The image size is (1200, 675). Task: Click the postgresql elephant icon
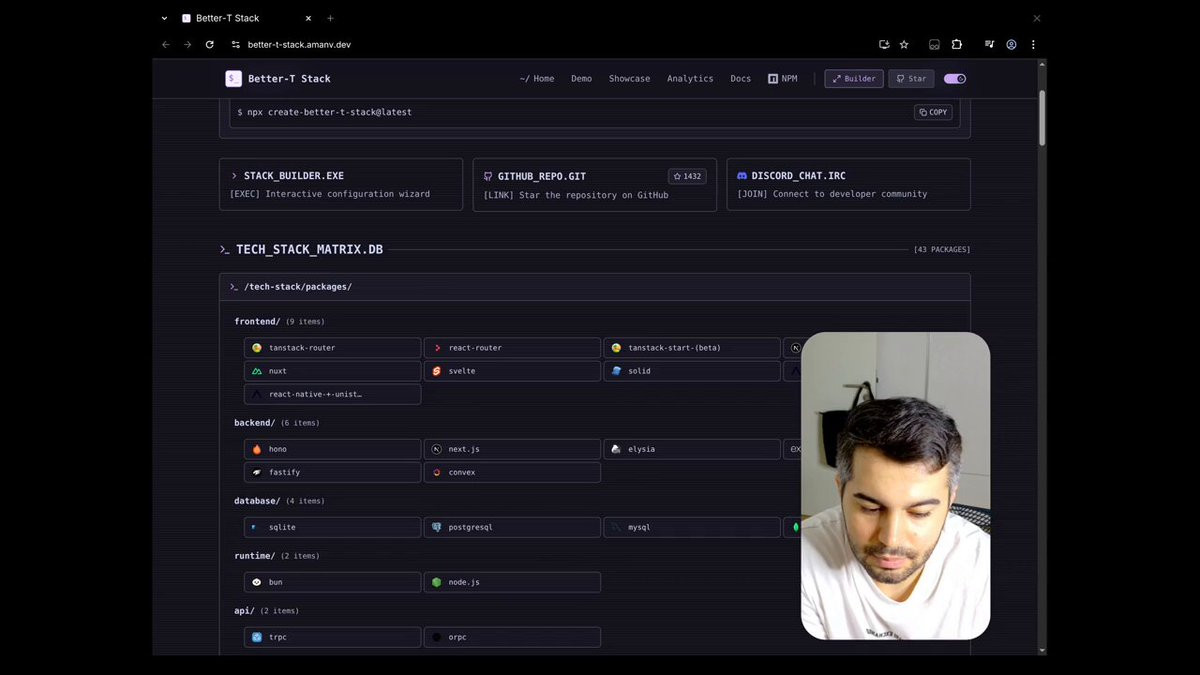point(437,527)
